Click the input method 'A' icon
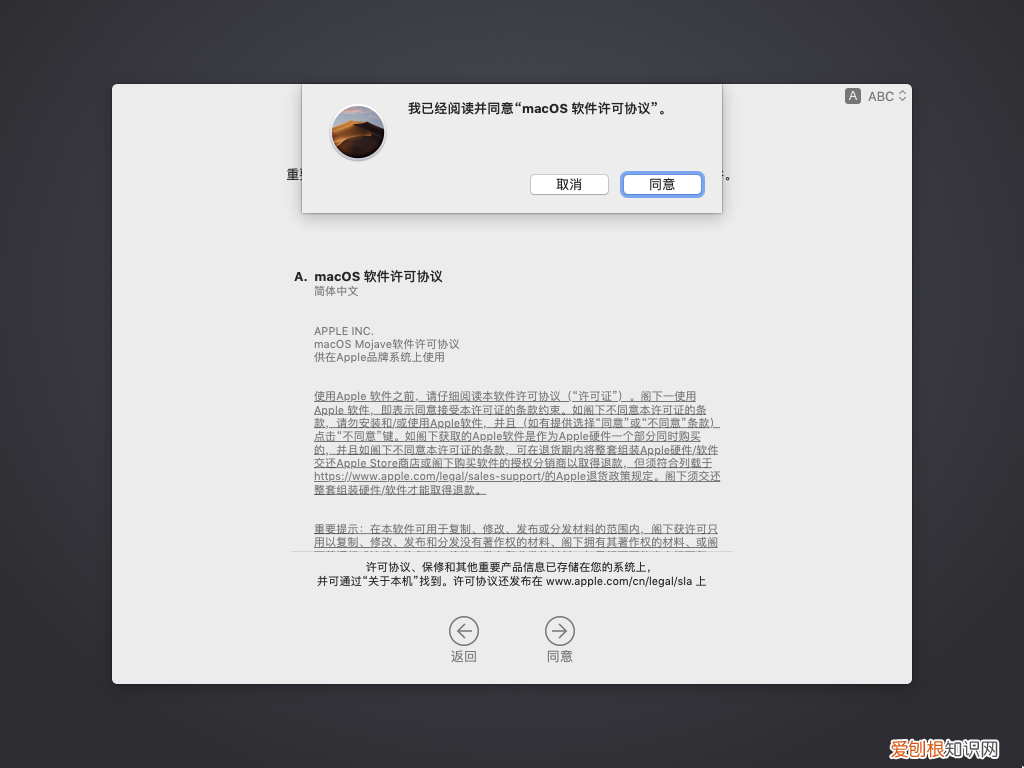 [852, 96]
